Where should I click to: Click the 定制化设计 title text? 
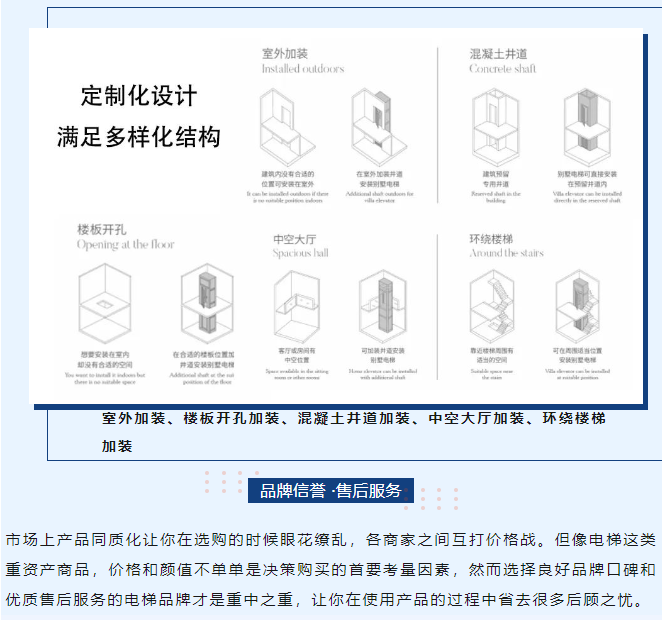139,96
